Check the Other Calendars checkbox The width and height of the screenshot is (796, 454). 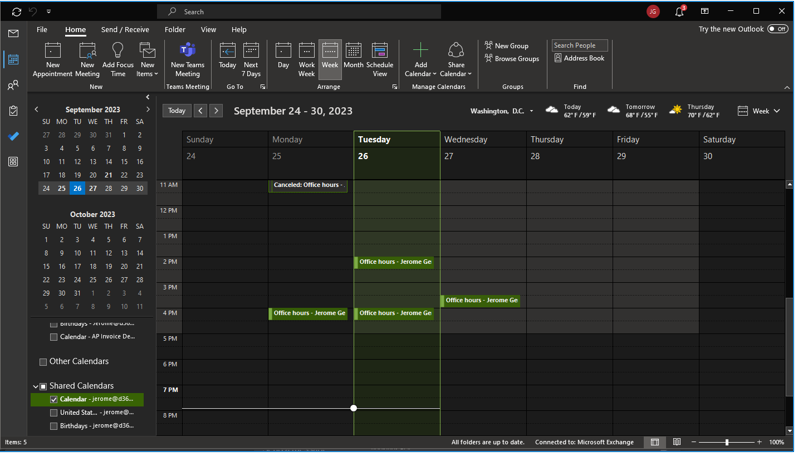click(43, 362)
